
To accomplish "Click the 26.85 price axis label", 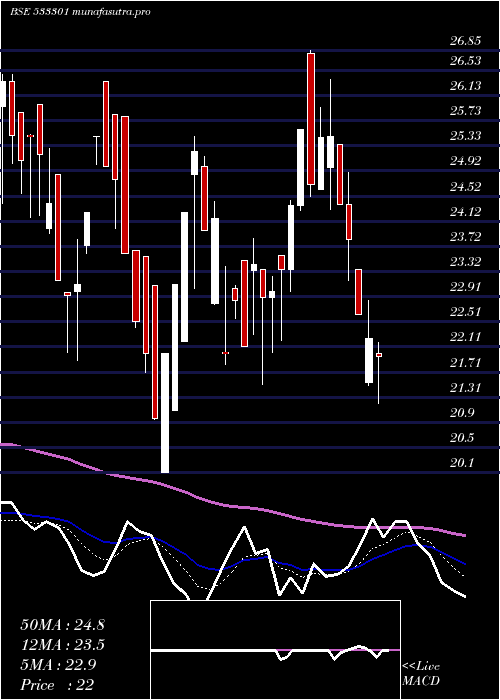I will coord(466,42).
